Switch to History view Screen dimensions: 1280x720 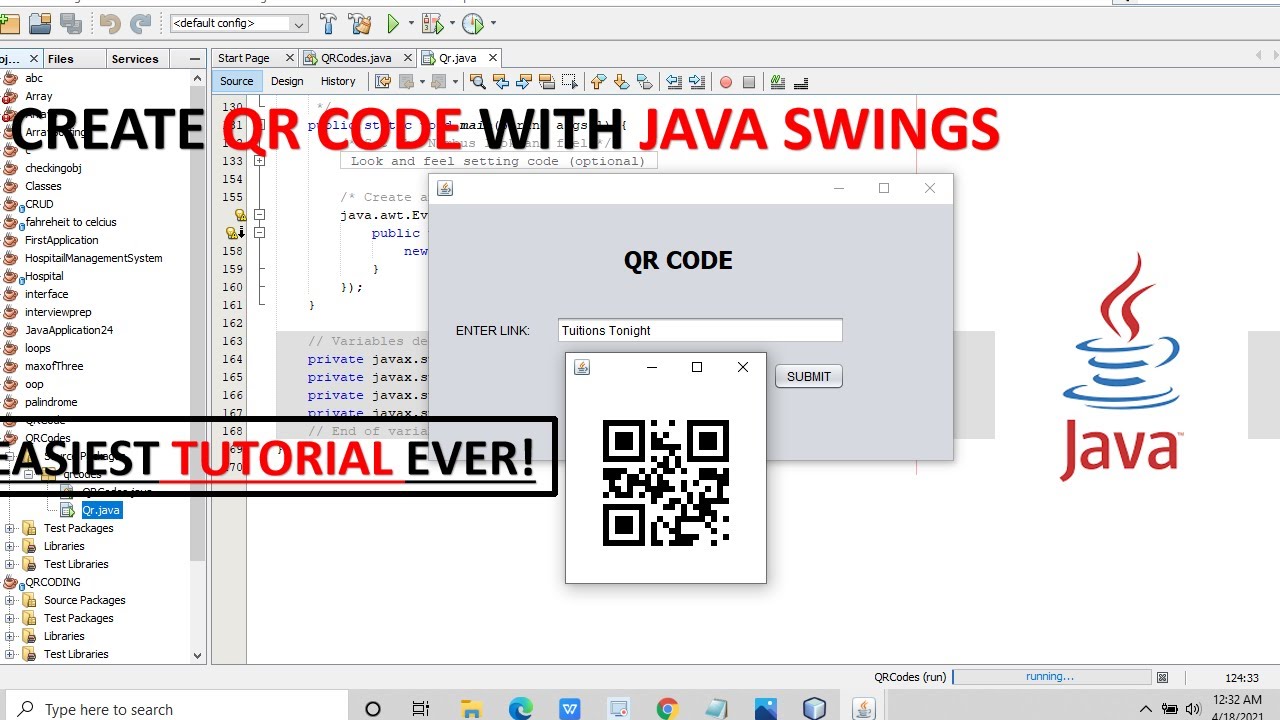[338, 81]
